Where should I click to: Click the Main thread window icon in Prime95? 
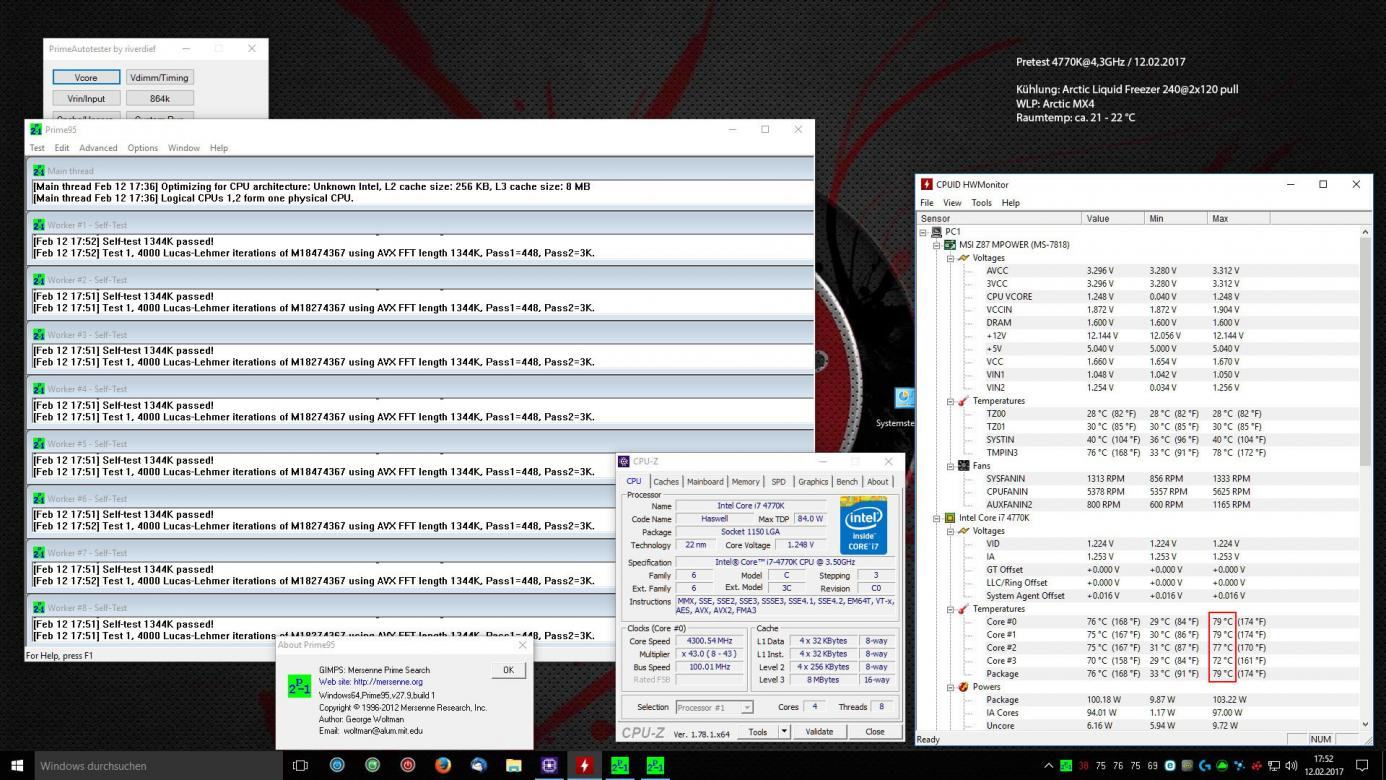click(x=39, y=171)
